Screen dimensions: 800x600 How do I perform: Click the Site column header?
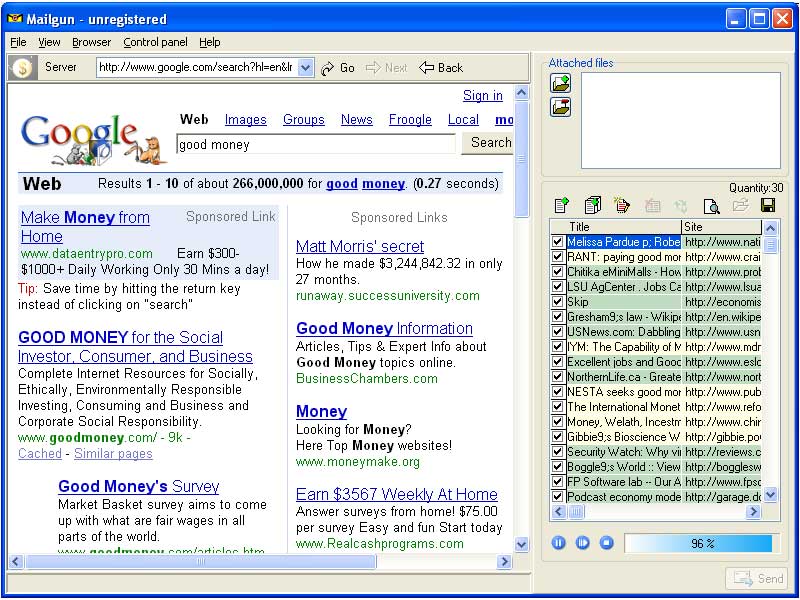click(x=721, y=227)
